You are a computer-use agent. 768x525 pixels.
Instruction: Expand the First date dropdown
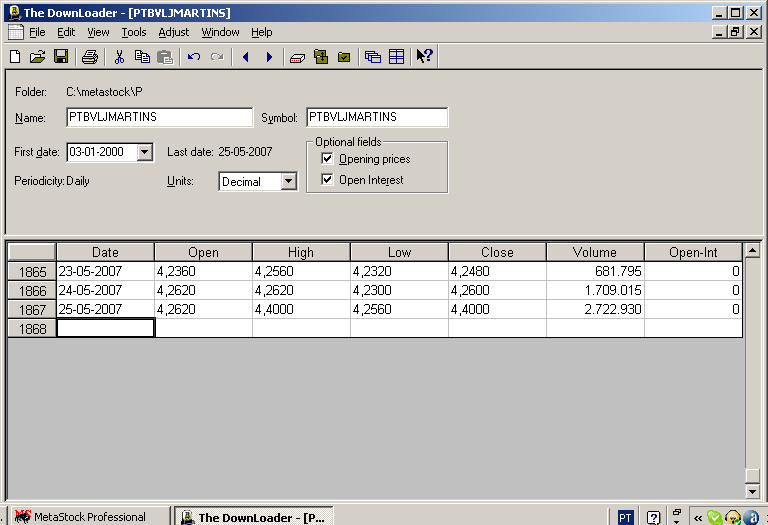click(x=144, y=152)
